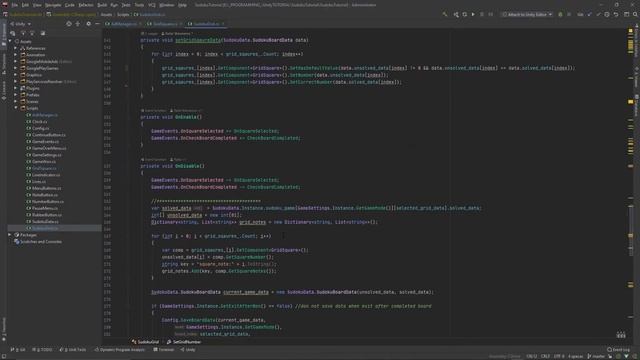The width and height of the screenshot is (640, 360).
Task: Click the locate-file target icon in Explorer
Action: click(x=69, y=24)
